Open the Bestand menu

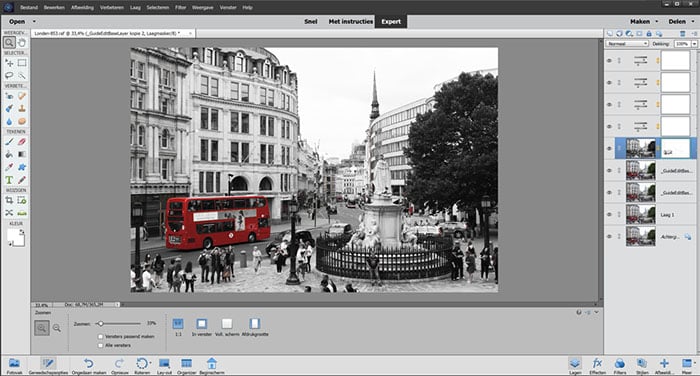29,8
